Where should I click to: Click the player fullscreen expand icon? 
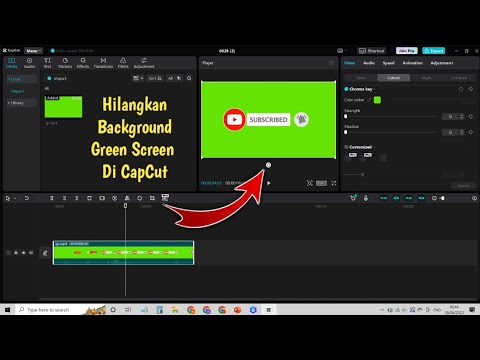coord(334,183)
